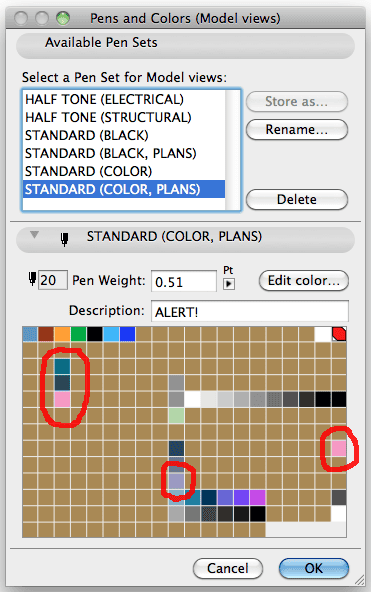
Task: Pick the bright blue swatch in top row
Action: pos(127,334)
